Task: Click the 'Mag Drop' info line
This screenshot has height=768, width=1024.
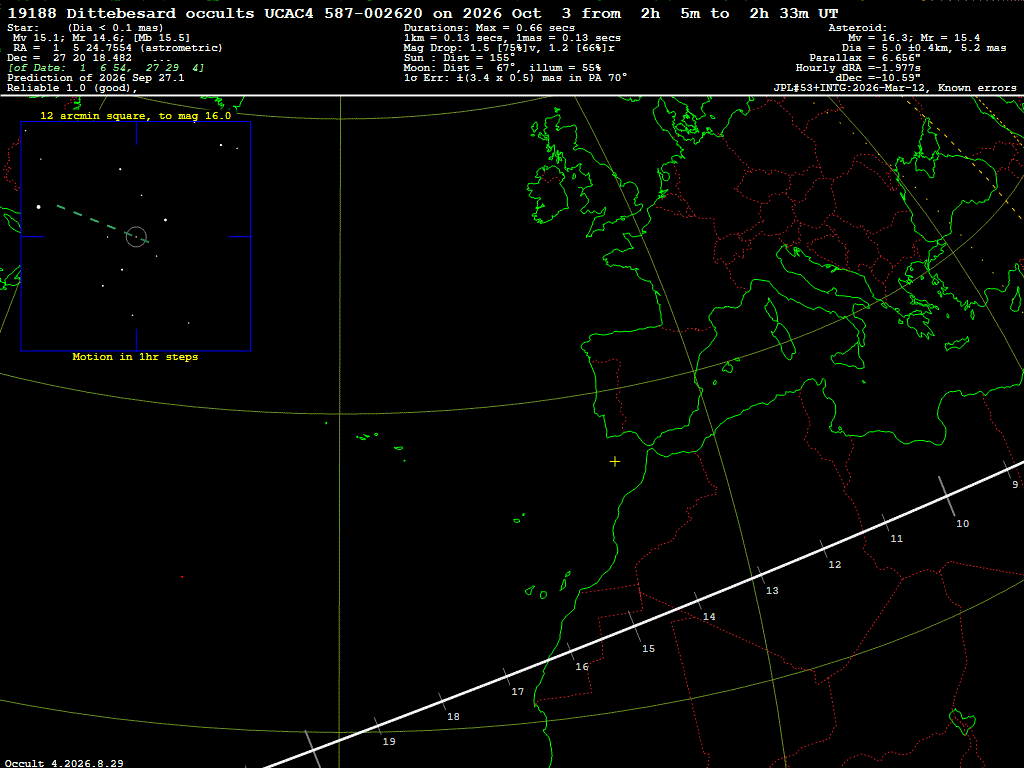Action: 509,48
